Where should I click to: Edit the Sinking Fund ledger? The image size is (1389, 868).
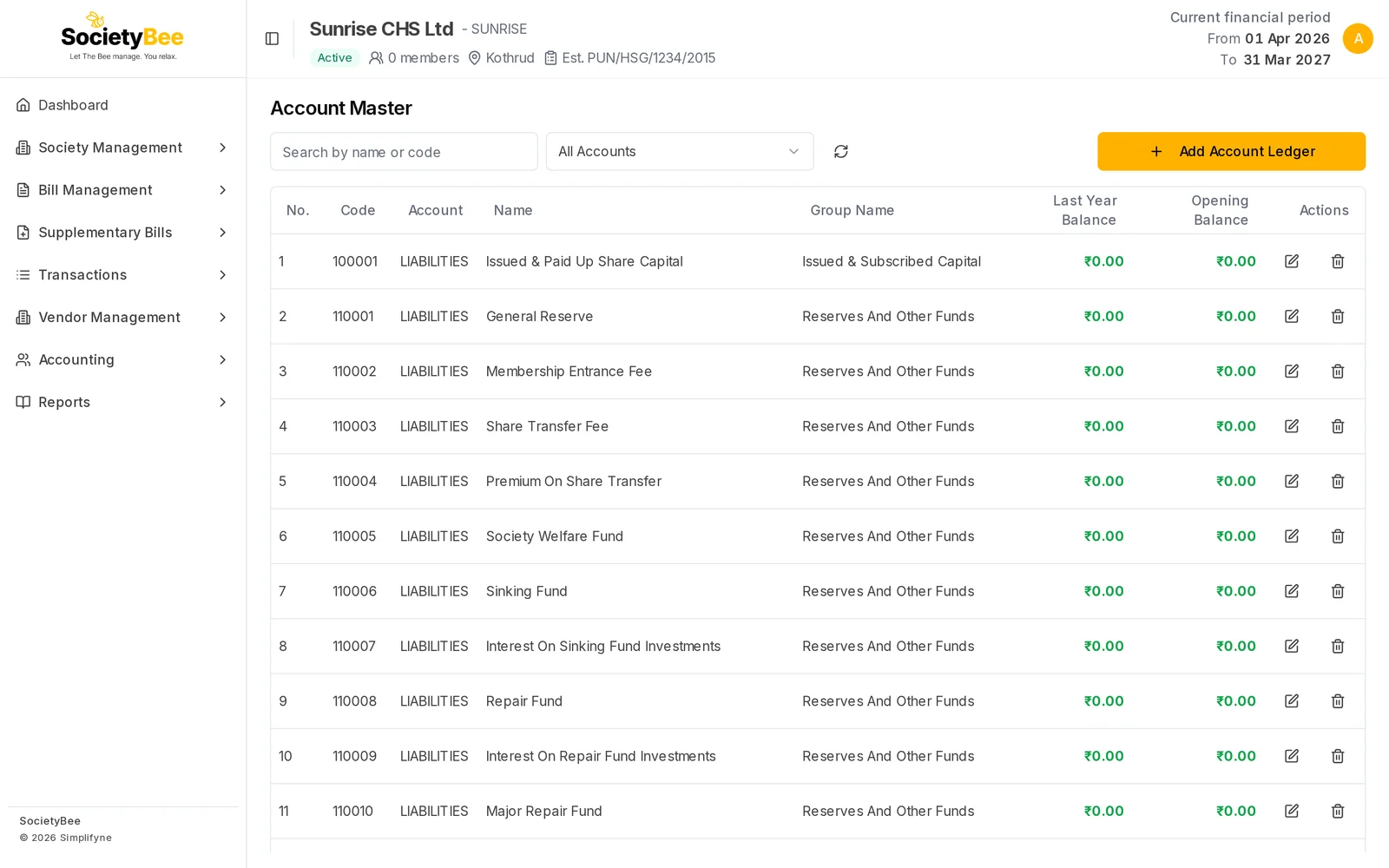point(1292,591)
